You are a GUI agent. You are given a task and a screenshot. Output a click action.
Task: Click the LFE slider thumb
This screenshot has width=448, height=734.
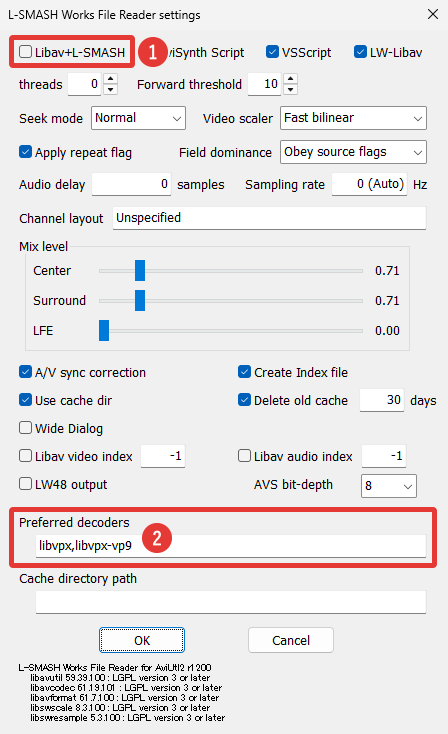tap(104, 330)
